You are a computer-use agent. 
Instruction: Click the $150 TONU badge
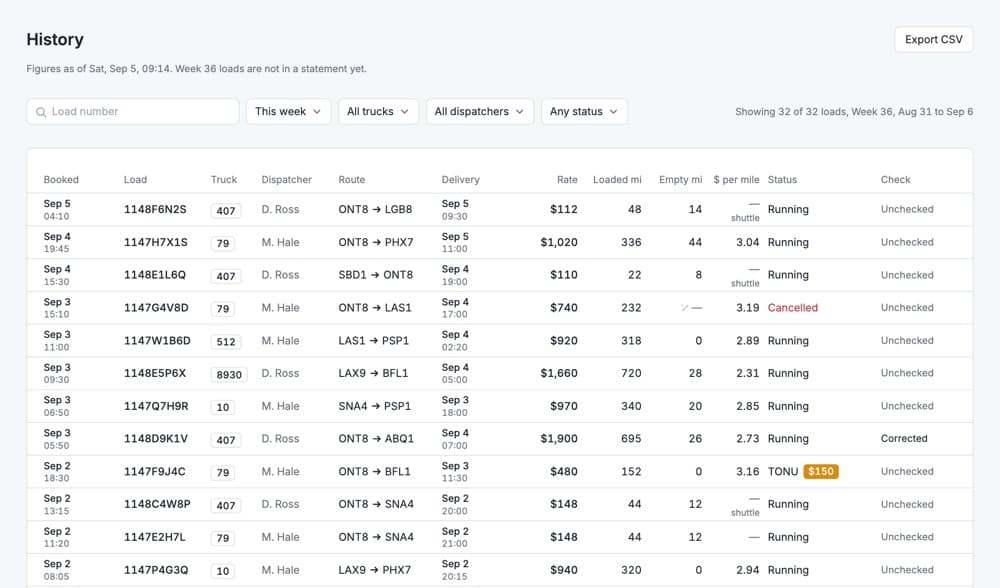coord(821,471)
